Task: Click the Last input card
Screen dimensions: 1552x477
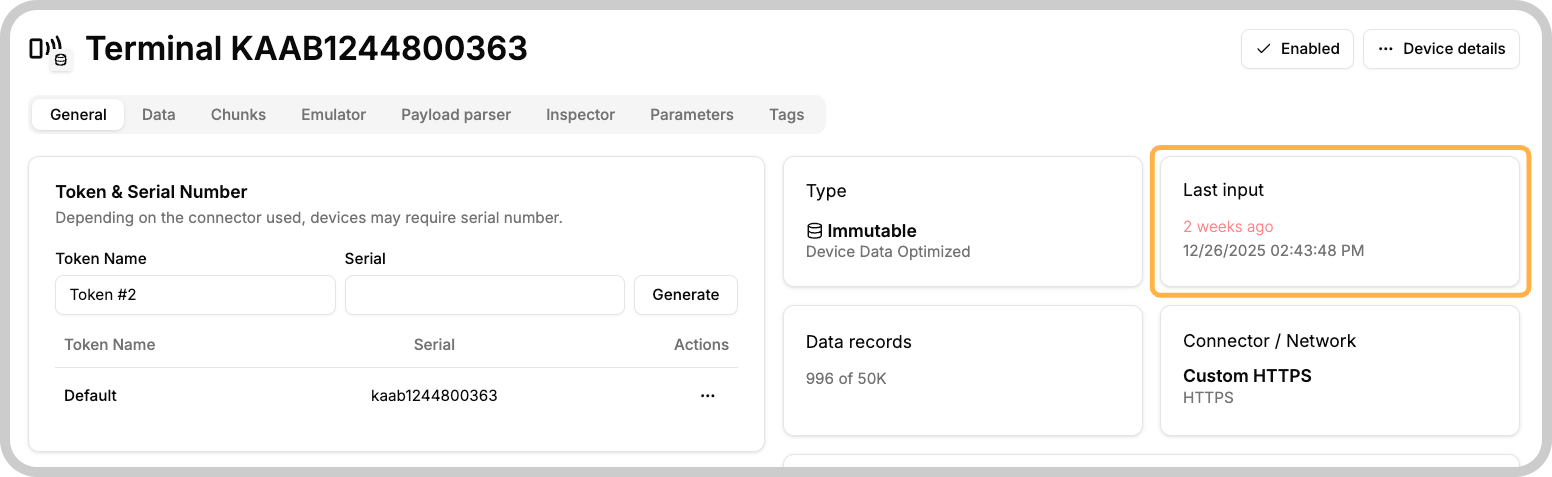Action: coord(1340,222)
